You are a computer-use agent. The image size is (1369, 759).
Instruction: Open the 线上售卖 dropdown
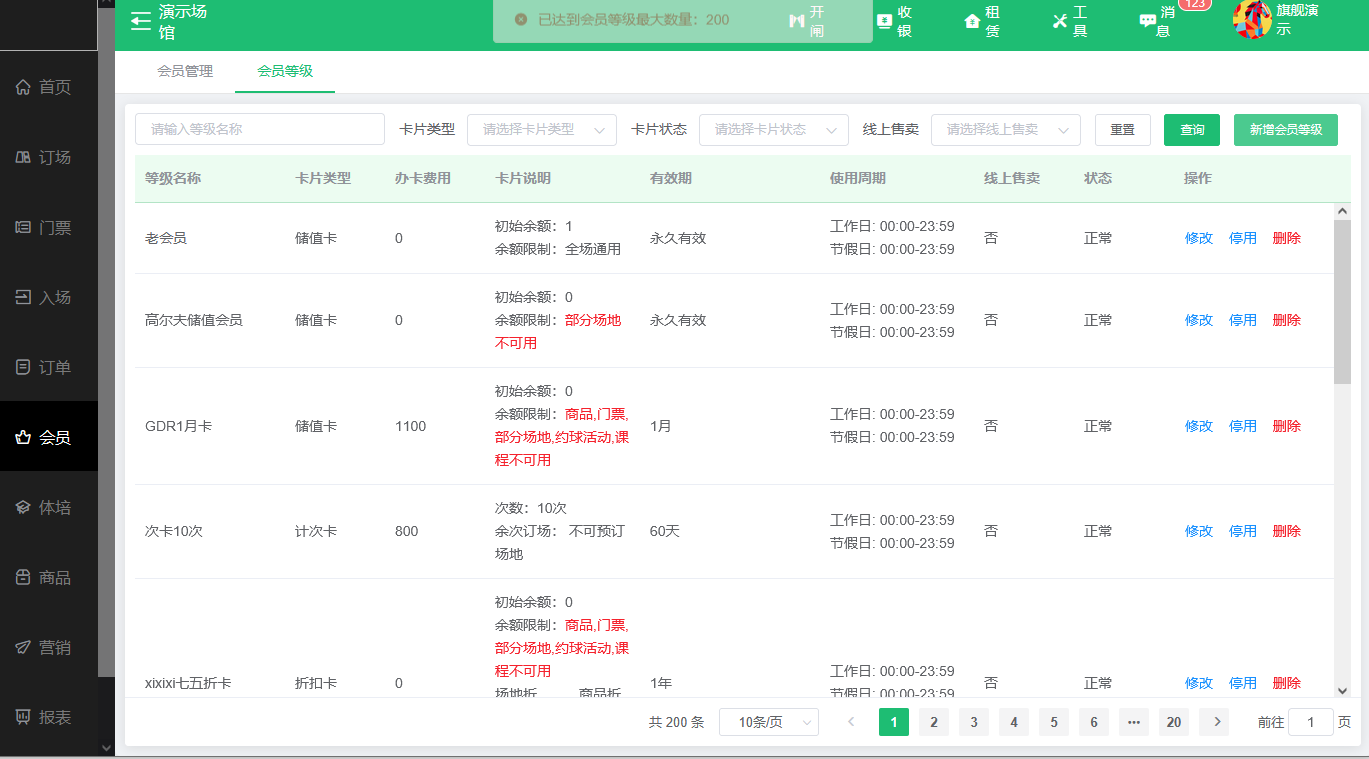tap(1006, 129)
